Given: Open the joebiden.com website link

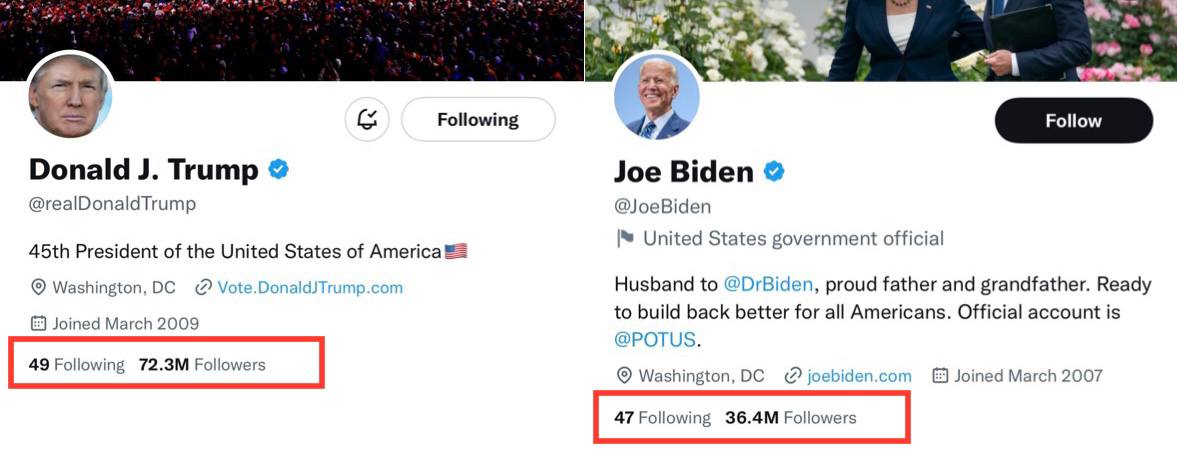Looking at the screenshot, I should tap(859, 376).
